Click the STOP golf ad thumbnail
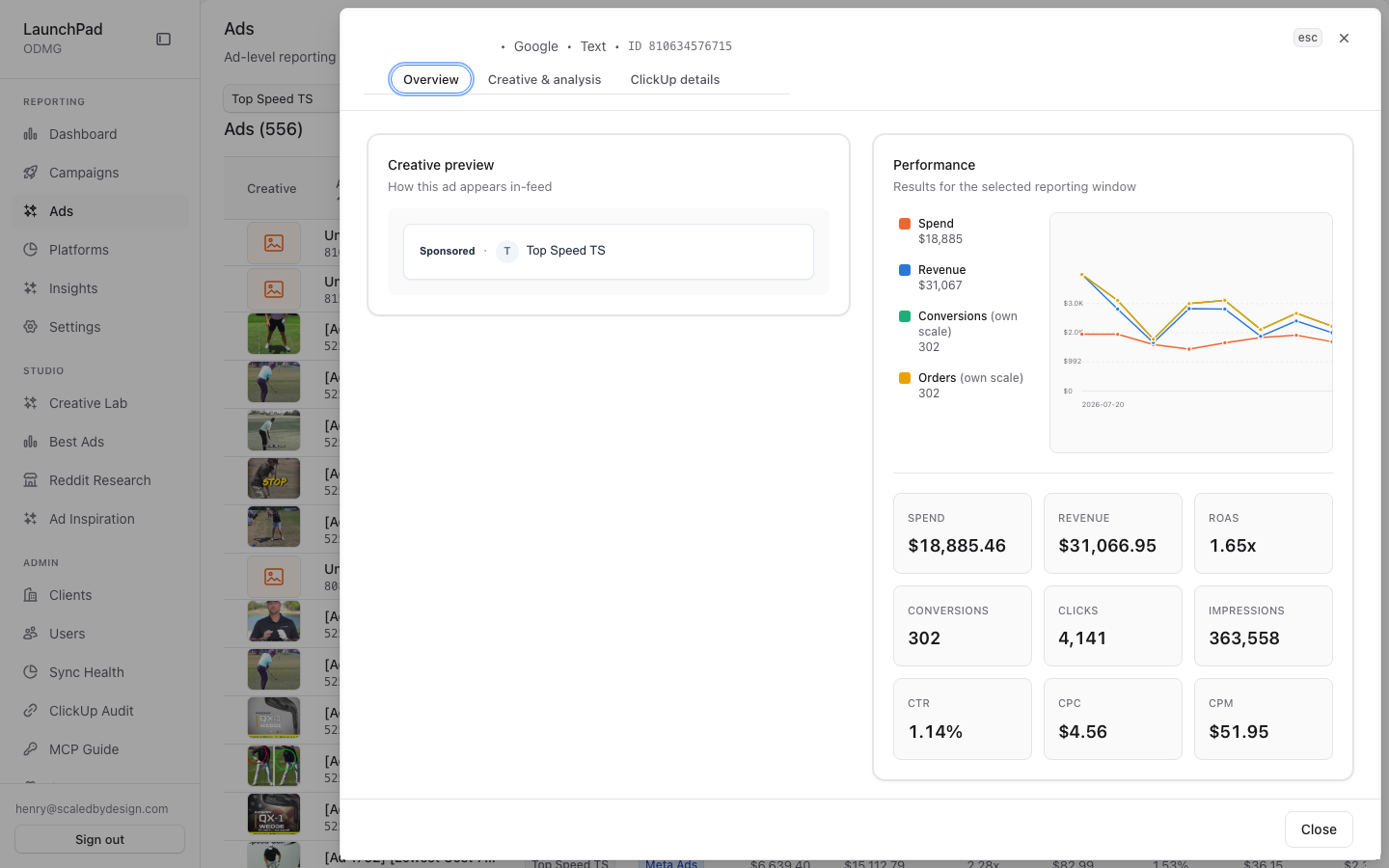1389x868 pixels. pyautogui.click(x=274, y=478)
